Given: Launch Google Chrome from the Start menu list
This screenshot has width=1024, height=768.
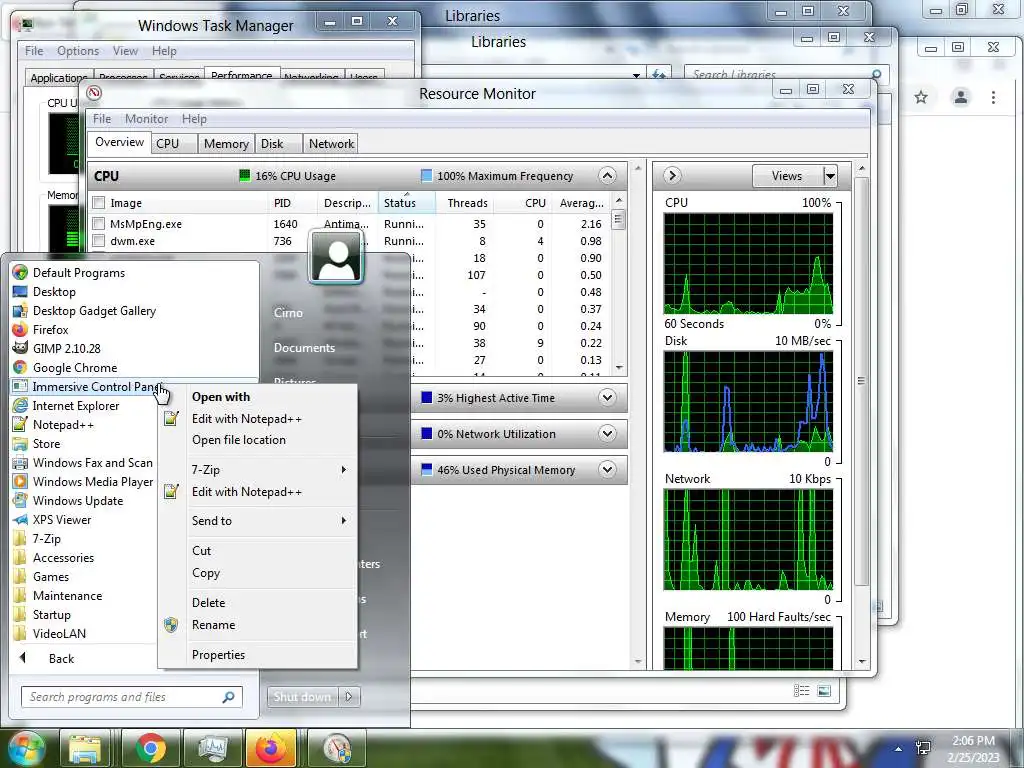Looking at the screenshot, I should point(75,368).
